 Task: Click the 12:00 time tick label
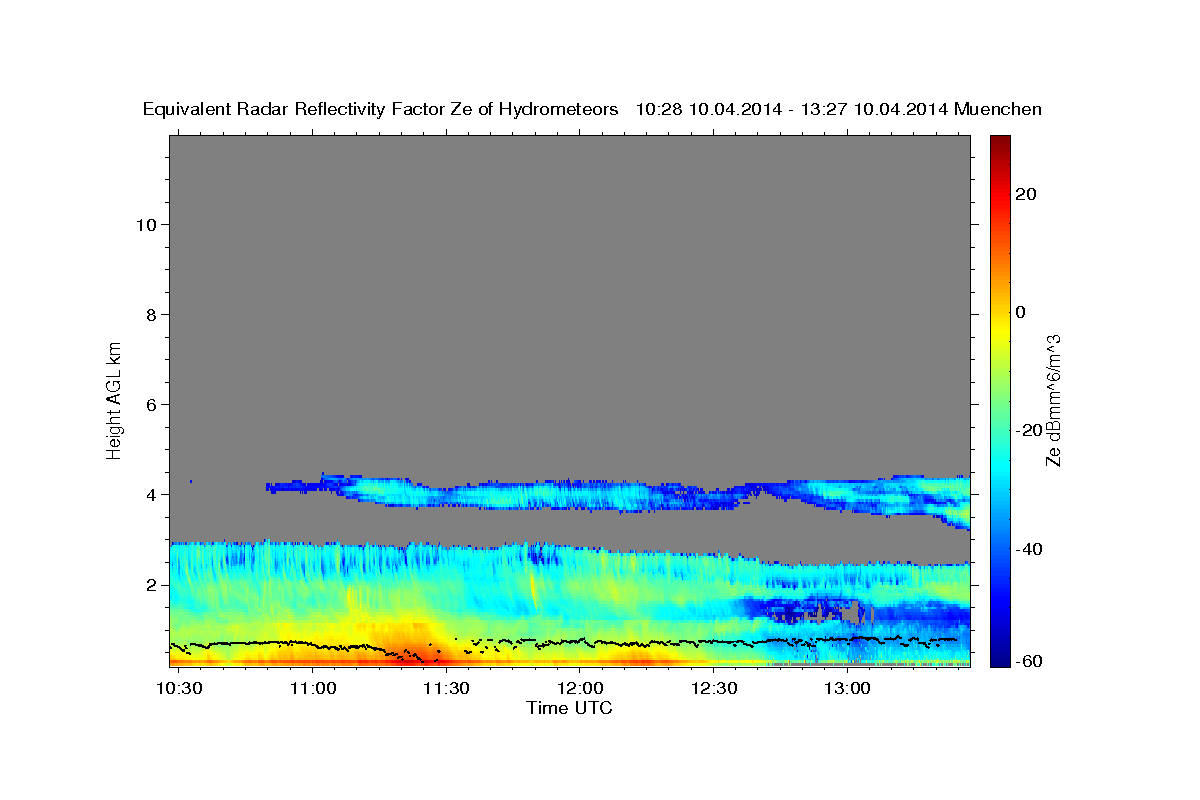(580, 689)
